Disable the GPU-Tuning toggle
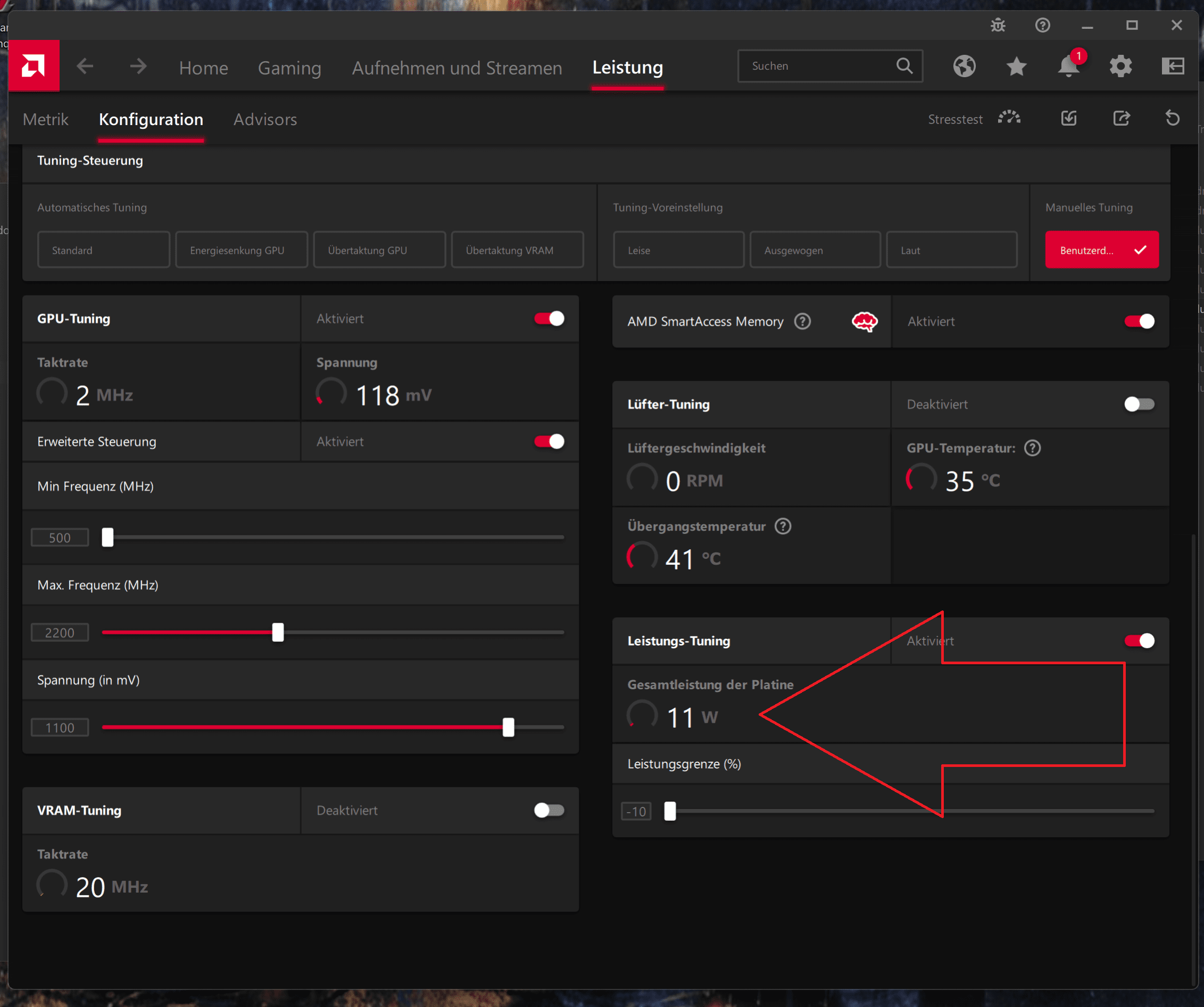The width and height of the screenshot is (1204, 1007). (549, 319)
